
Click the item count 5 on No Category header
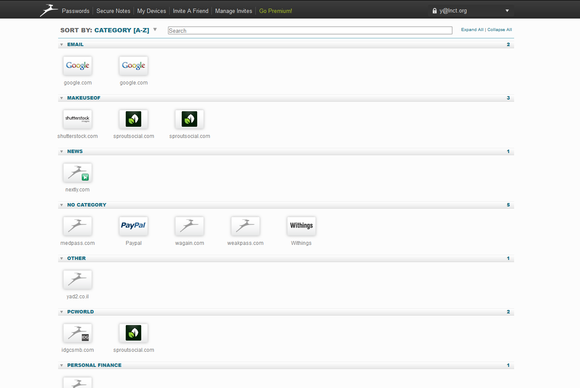pos(508,205)
